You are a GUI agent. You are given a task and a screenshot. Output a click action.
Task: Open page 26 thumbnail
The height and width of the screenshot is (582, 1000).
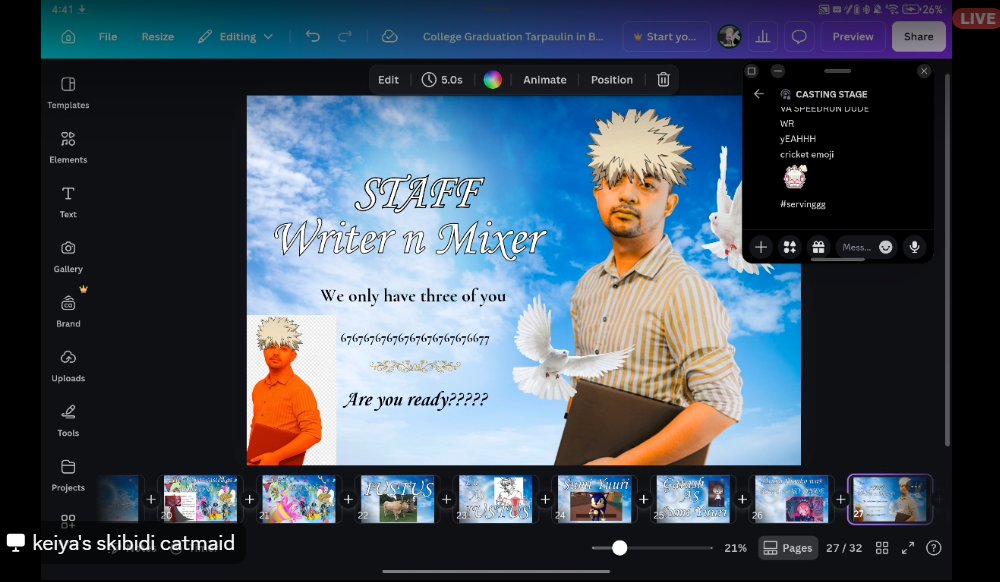click(x=791, y=499)
